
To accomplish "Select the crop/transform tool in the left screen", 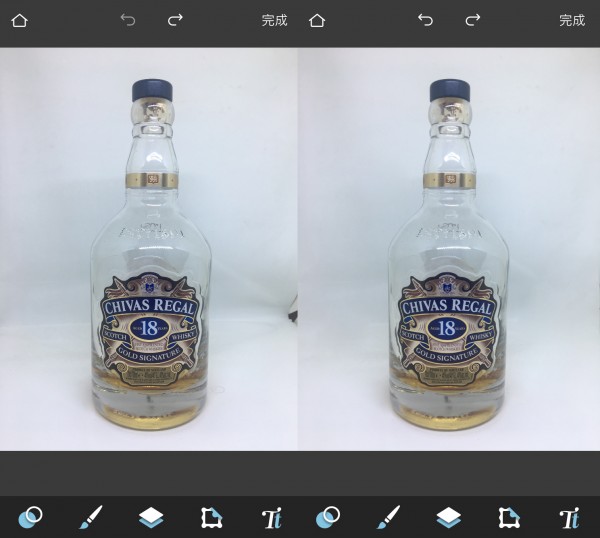I will click(x=211, y=517).
